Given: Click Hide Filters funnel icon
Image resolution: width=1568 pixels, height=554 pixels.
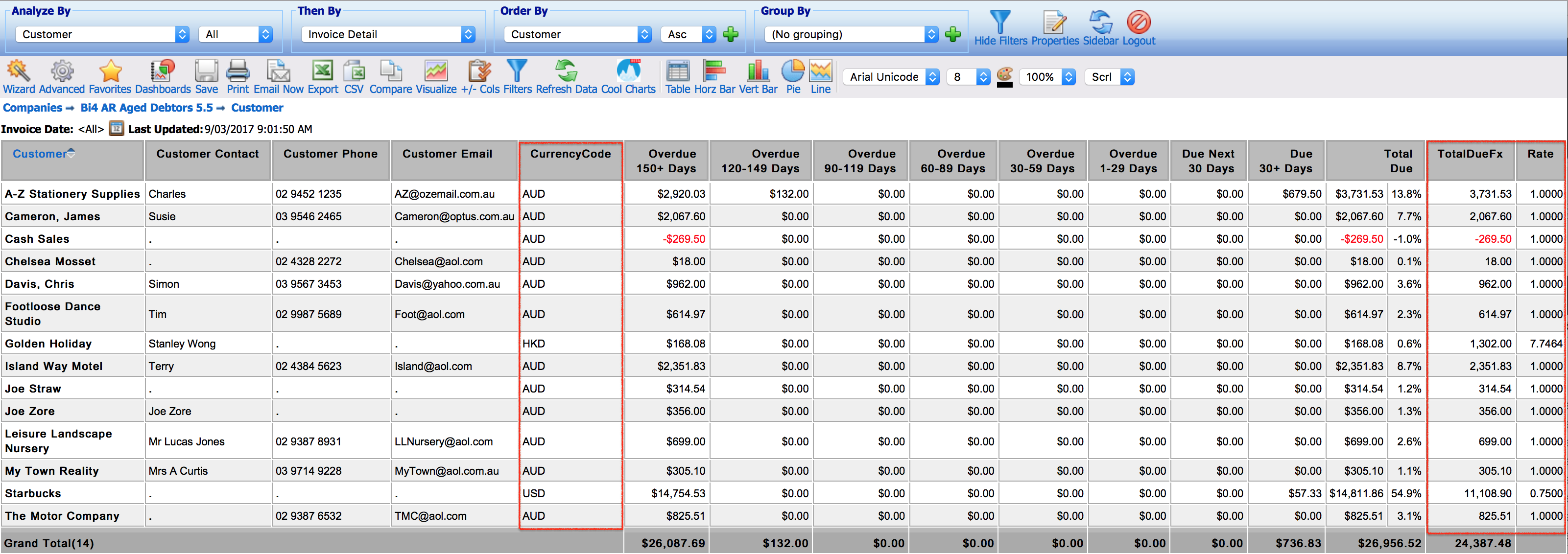Looking at the screenshot, I should pos(1000,23).
